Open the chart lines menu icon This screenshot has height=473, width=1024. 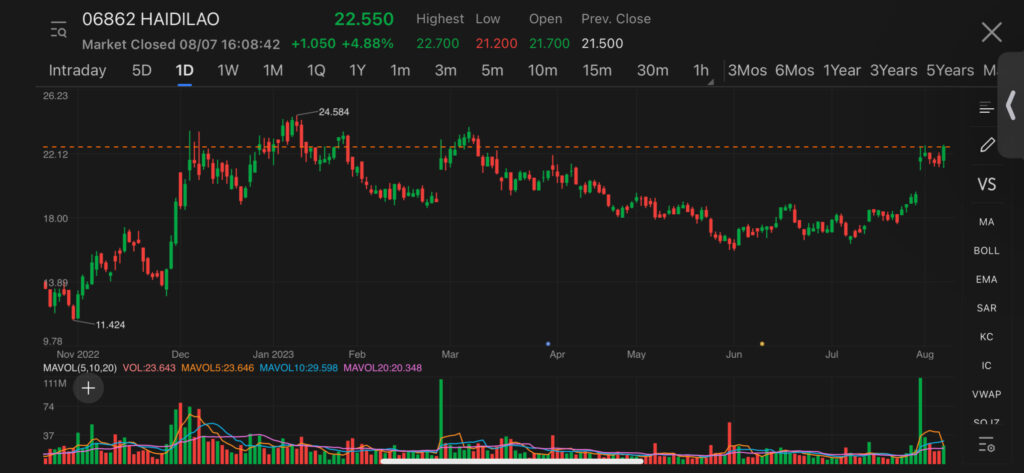click(986, 108)
